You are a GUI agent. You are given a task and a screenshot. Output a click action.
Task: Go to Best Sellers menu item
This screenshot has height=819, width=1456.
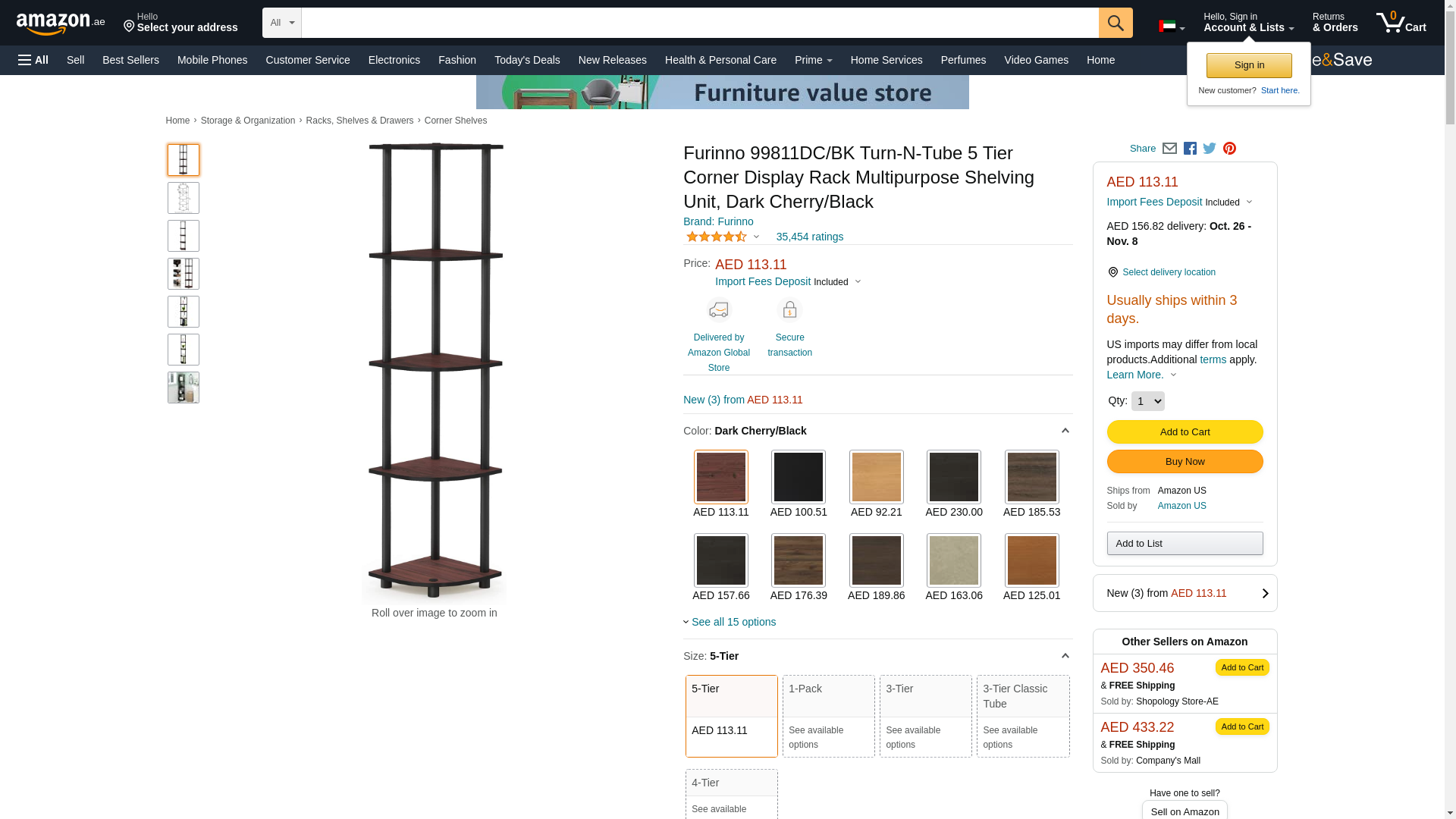pos(130,60)
